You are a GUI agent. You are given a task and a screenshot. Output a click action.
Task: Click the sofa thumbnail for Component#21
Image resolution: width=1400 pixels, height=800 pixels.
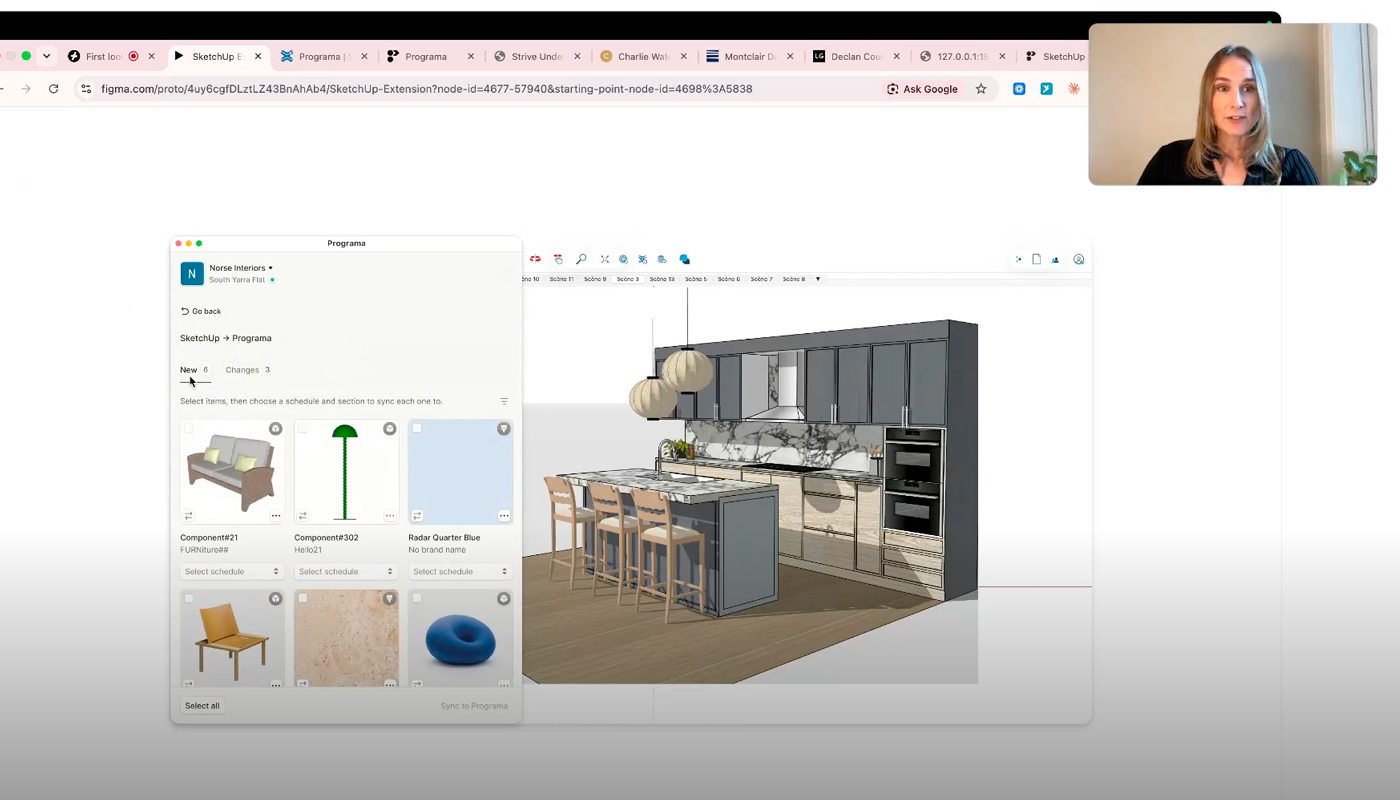pyautogui.click(x=231, y=472)
